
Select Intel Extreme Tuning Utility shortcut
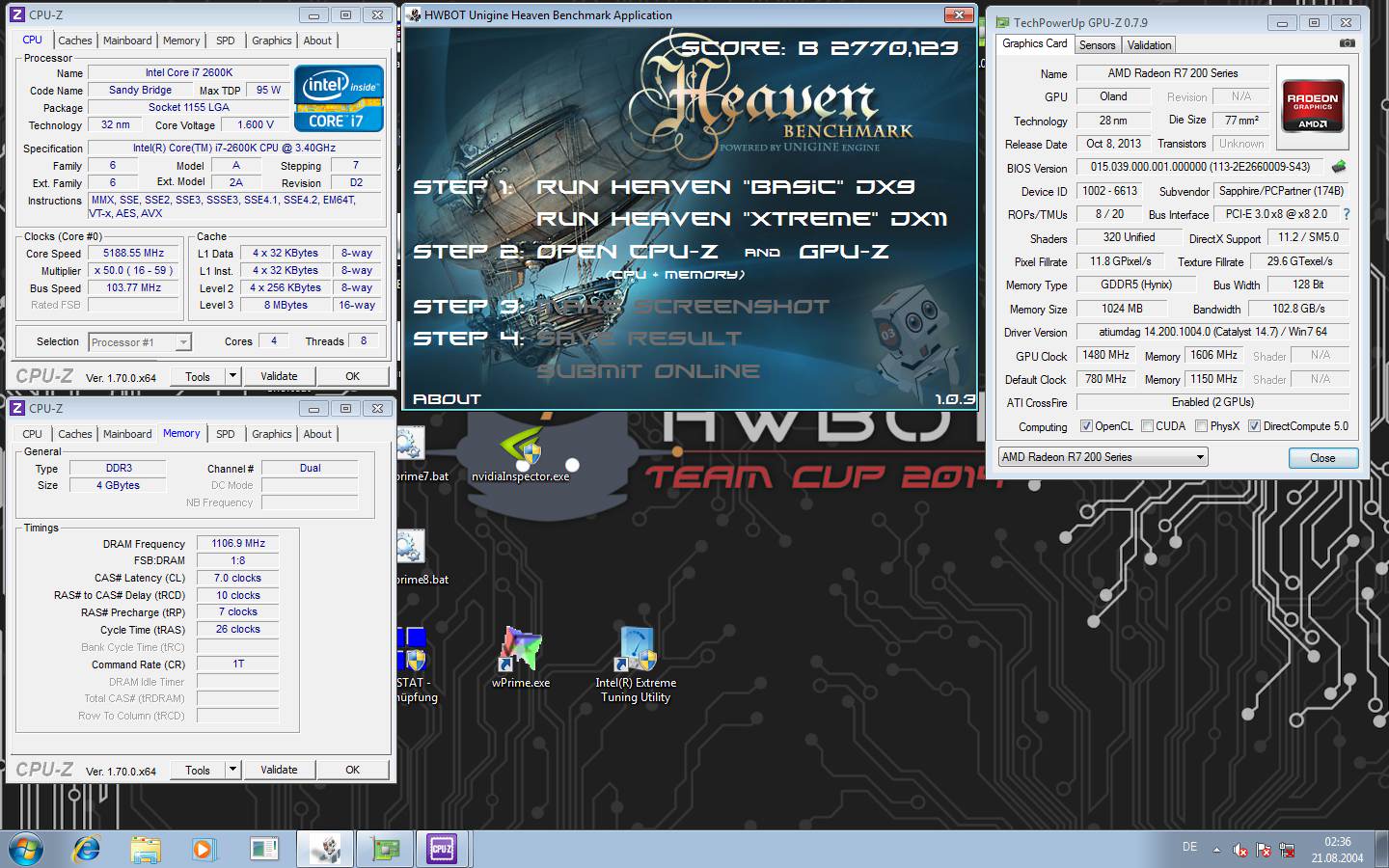[636, 665]
